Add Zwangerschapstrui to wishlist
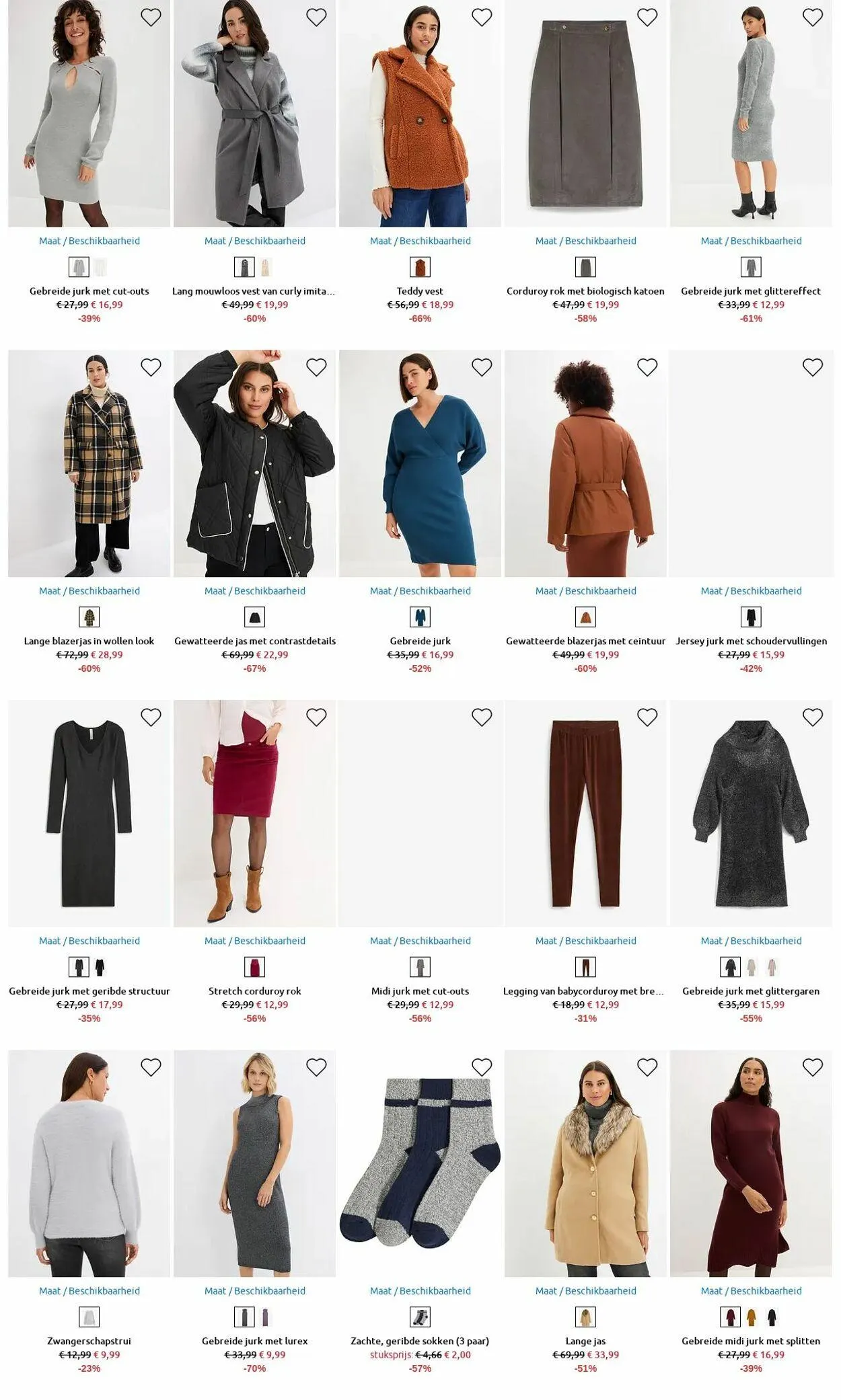 151,1067
